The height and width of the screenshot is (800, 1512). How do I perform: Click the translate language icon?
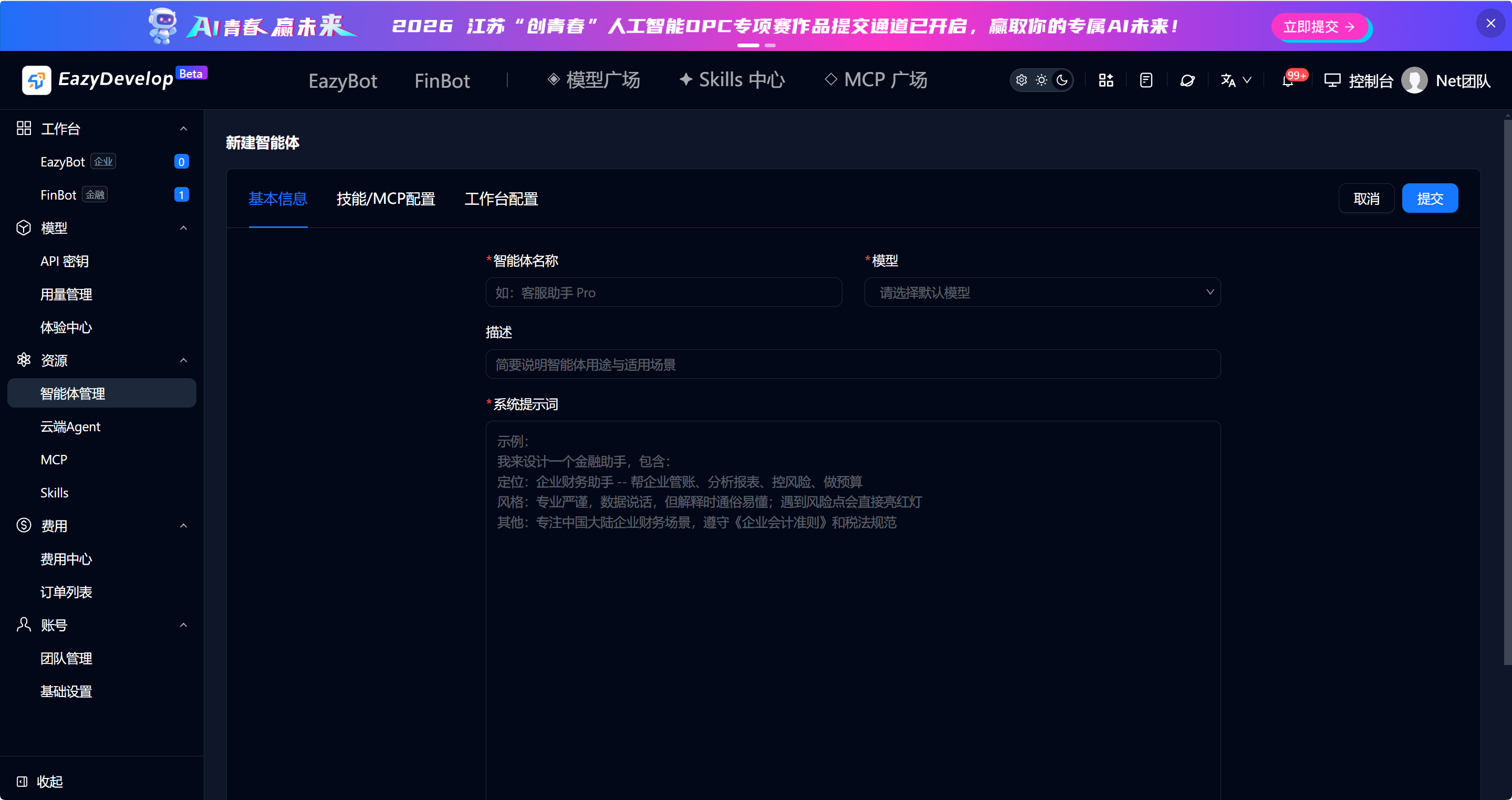click(1228, 80)
